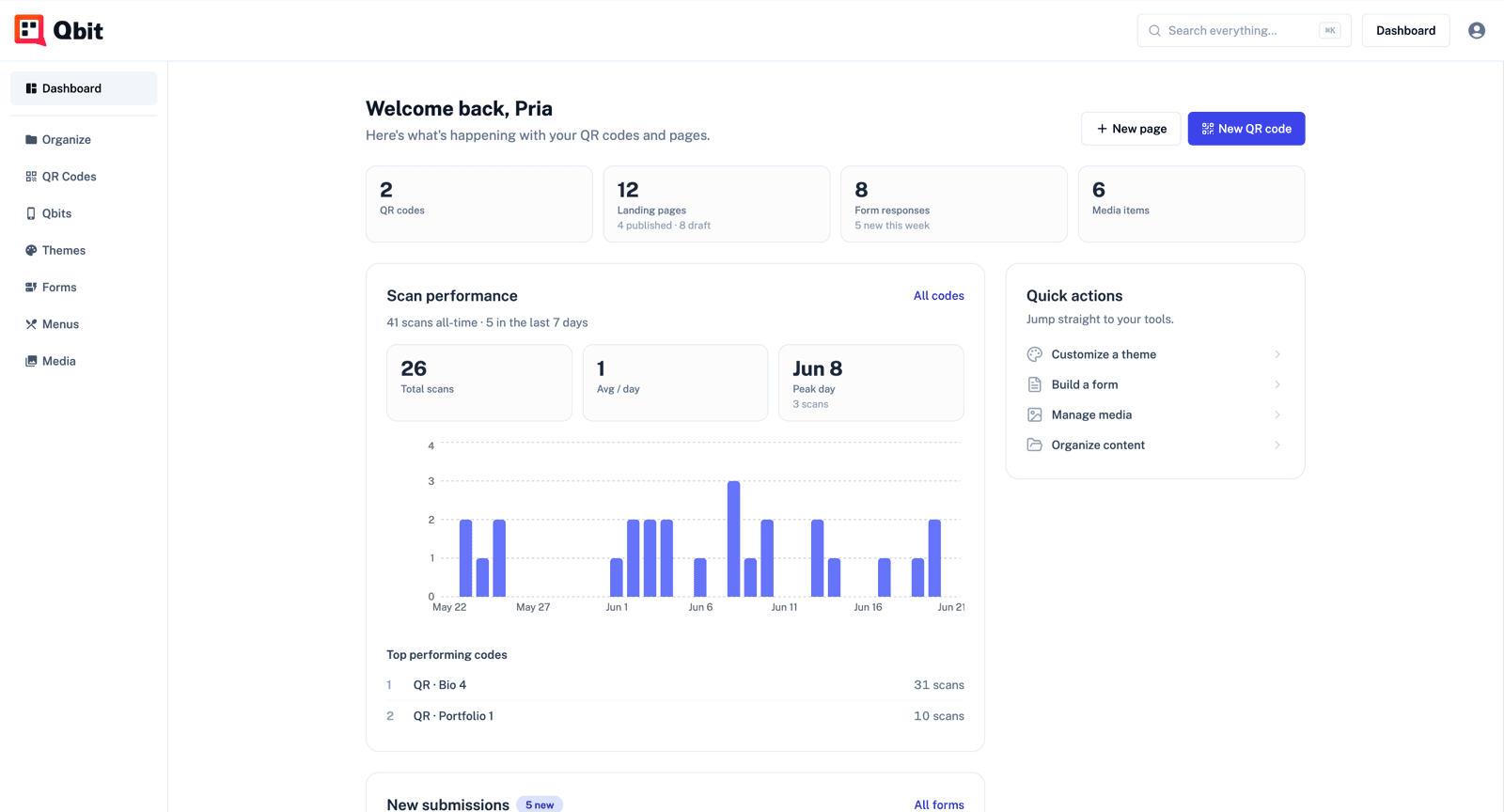The width and height of the screenshot is (1504, 812).
Task: Click the Organize folder icon
Action: pyautogui.click(x=31, y=139)
